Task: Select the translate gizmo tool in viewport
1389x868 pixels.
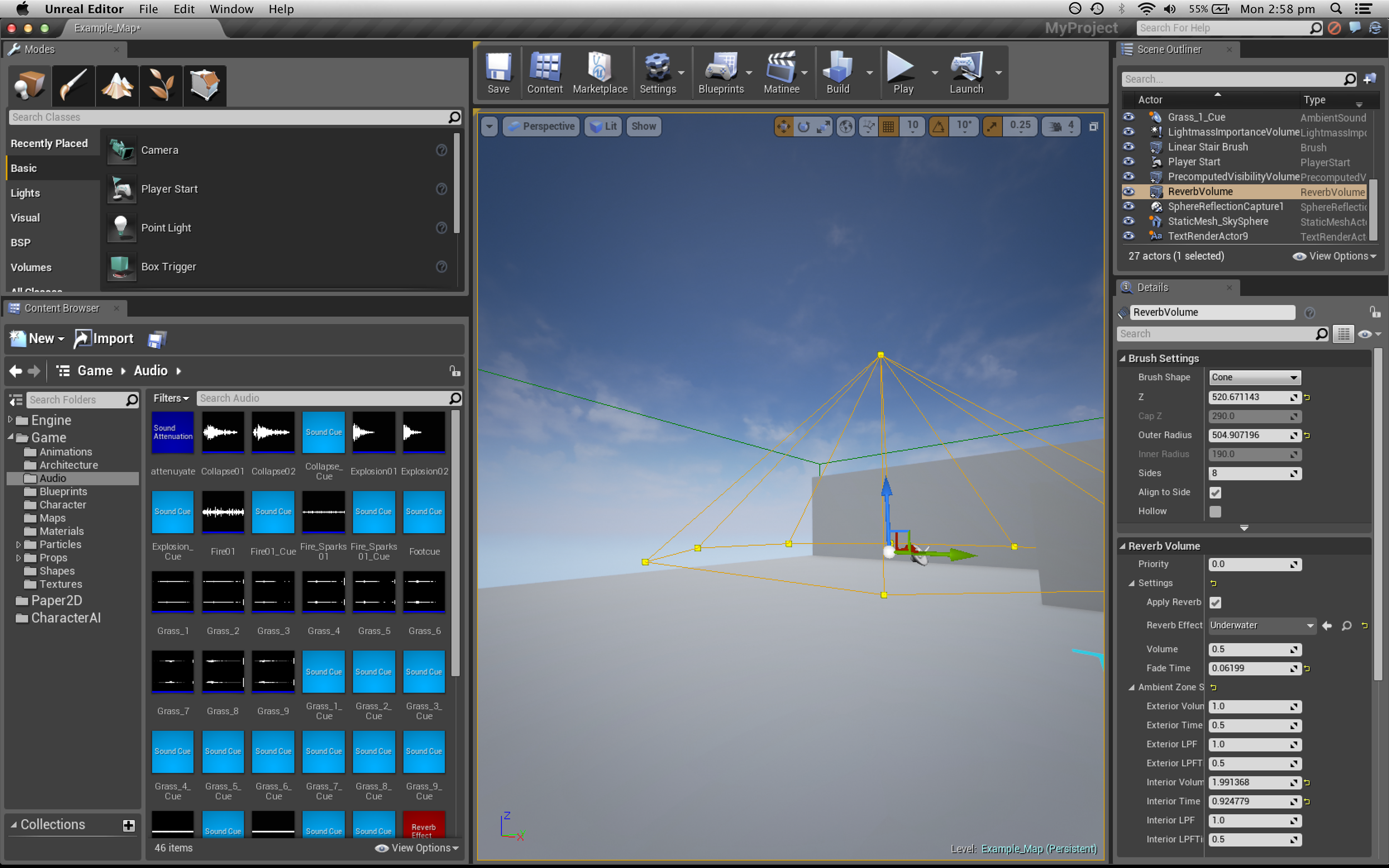Action: (783, 126)
